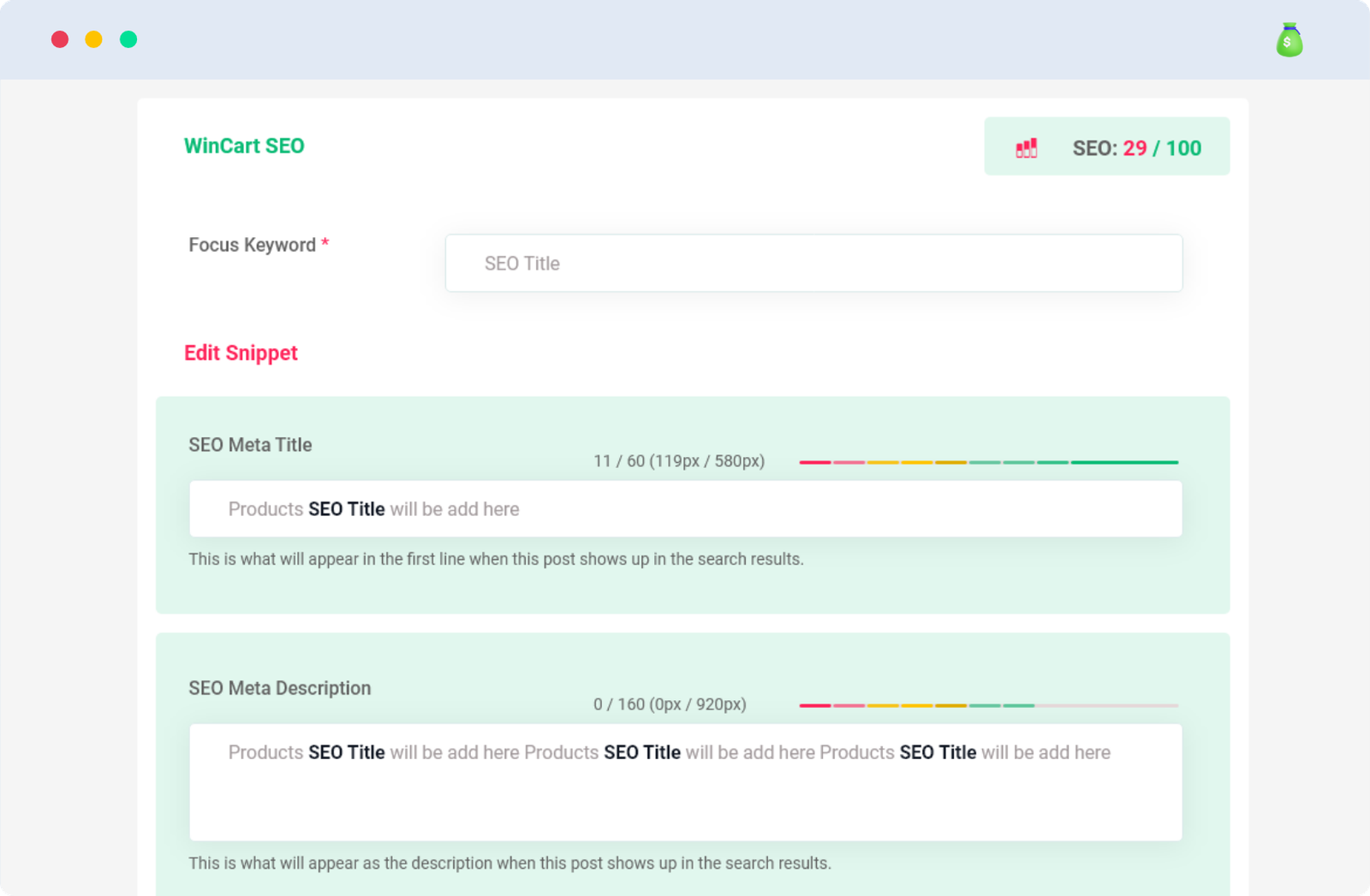Click the green window maximize dot
This screenshot has width=1370, height=896.
pos(128,39)
